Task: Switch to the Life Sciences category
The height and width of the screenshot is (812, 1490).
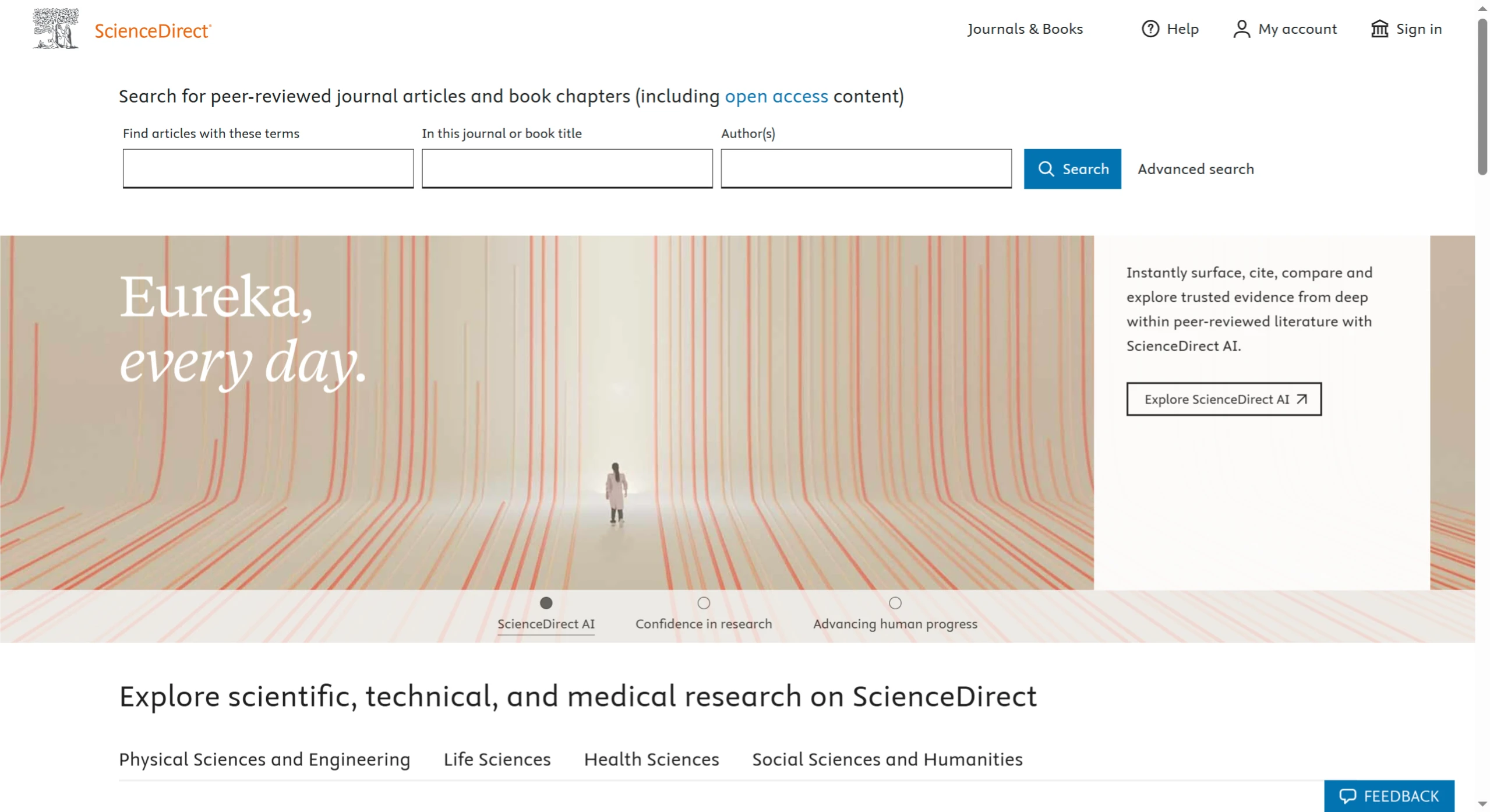Action: pyautogui.click(x=497, y=759)
